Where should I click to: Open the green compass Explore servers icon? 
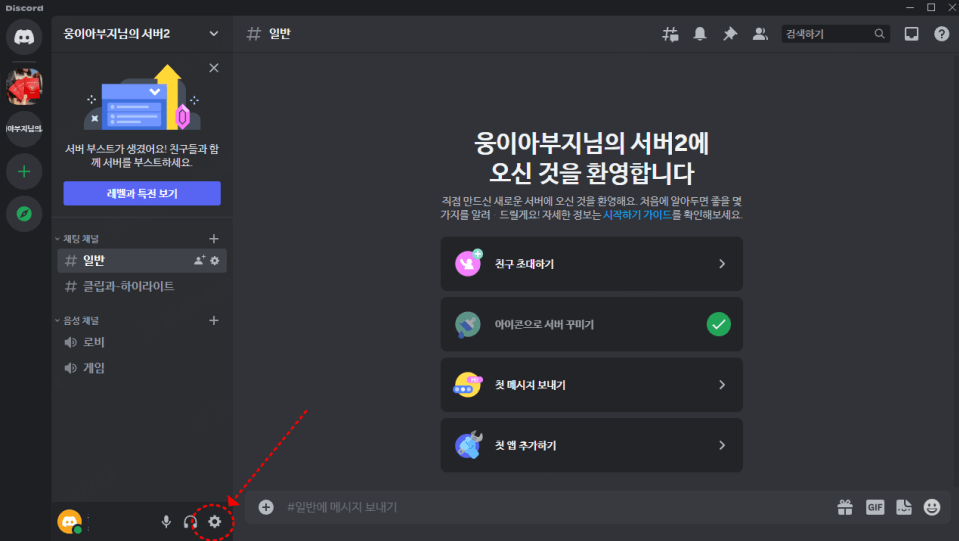point(24,214)
